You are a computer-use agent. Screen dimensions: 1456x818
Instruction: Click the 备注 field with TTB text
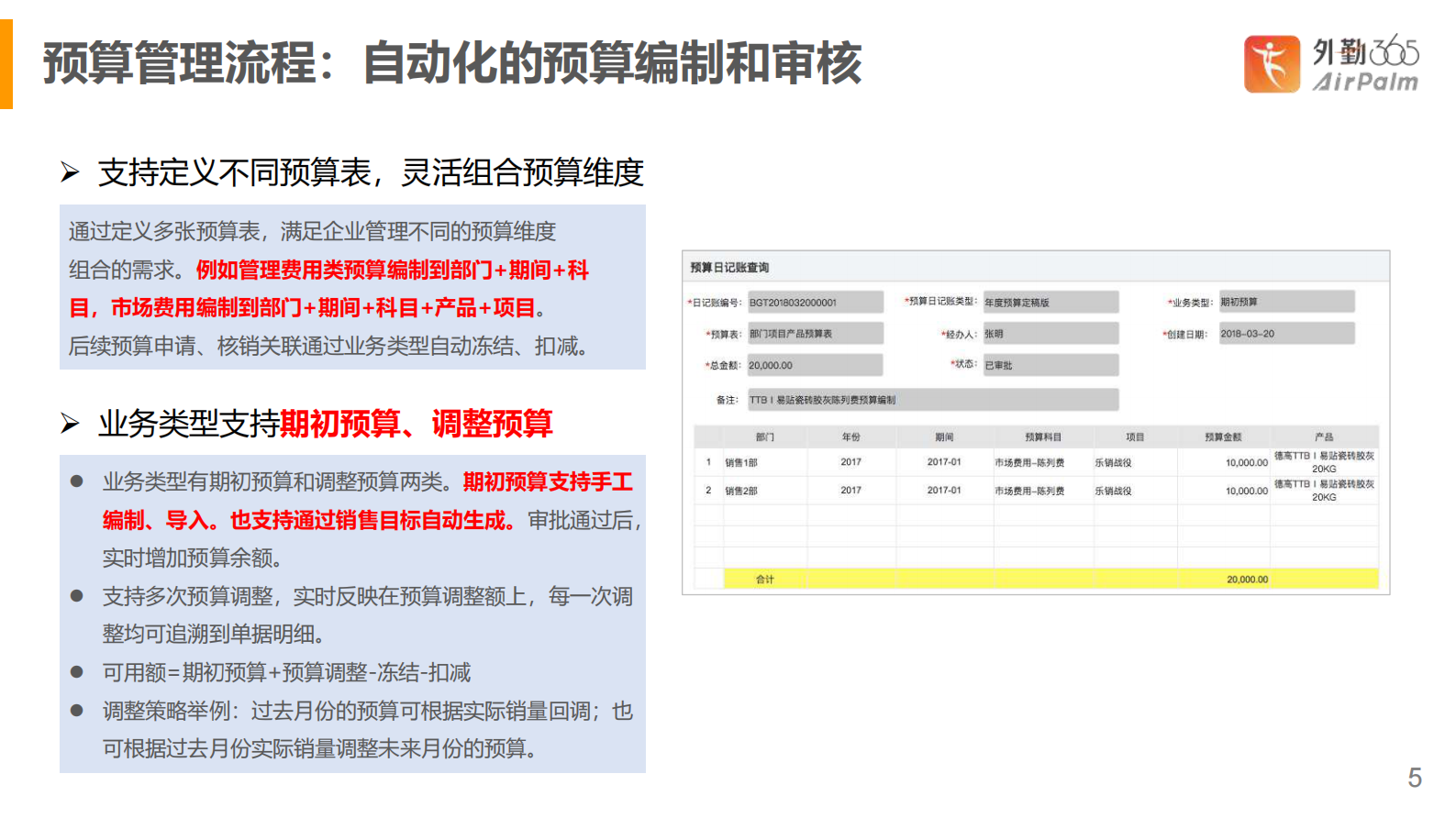click(x=933, y=400)
